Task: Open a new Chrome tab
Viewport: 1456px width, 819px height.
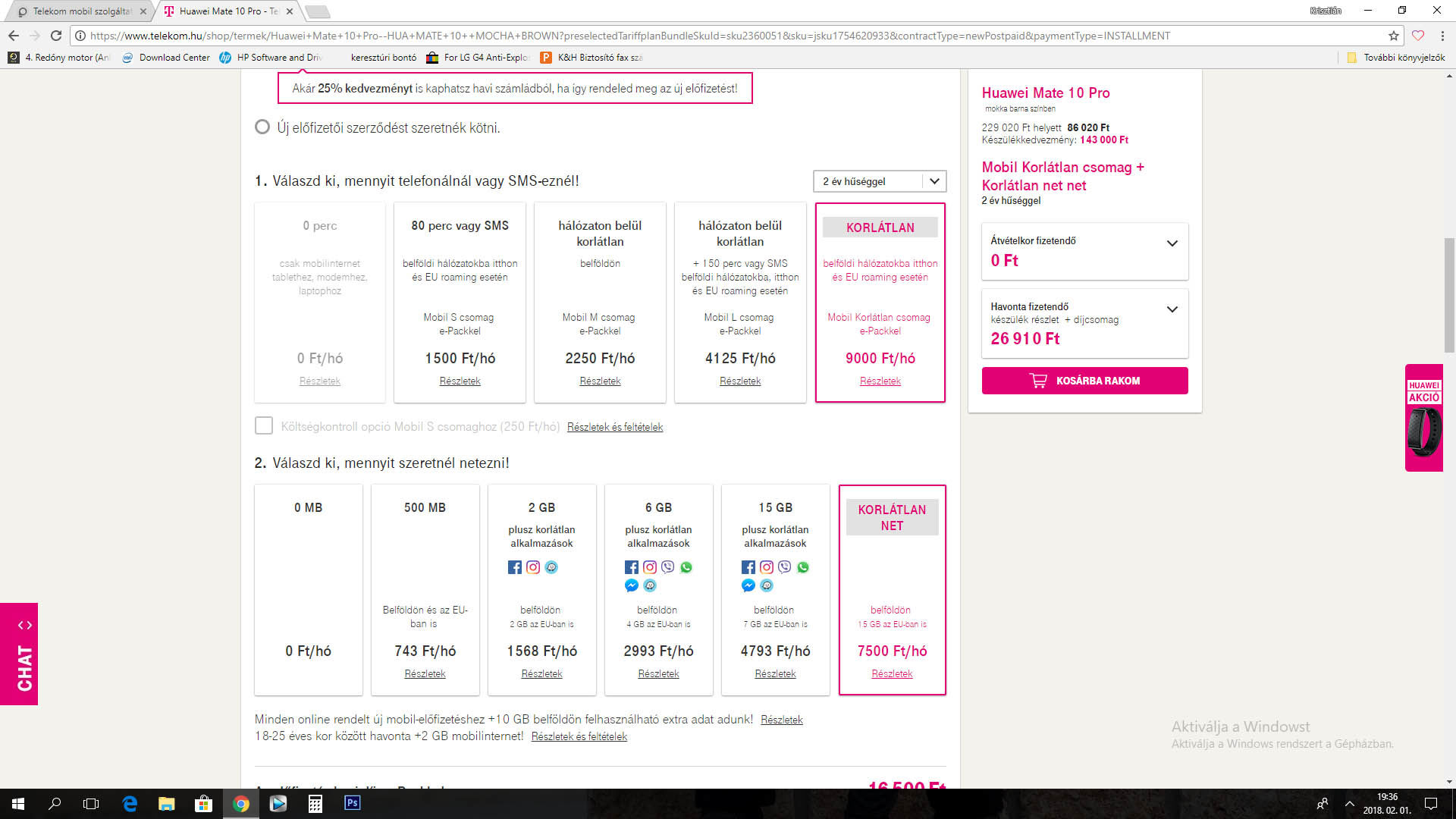Action: point(317,11)
